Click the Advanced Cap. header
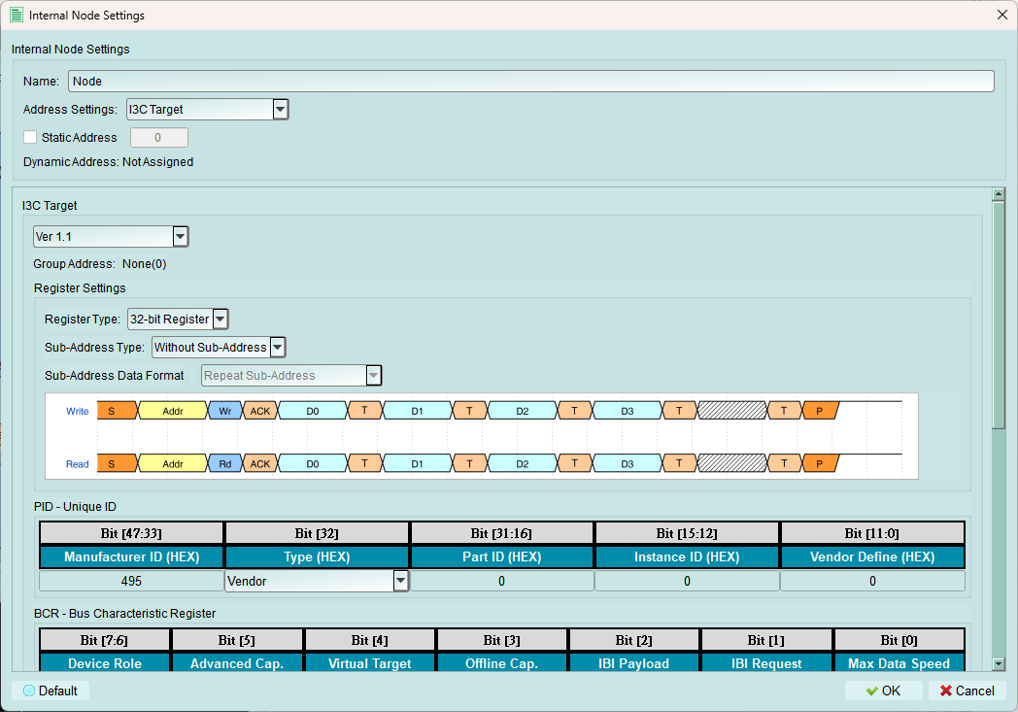1018x712 pixels. pyautogui.click(x=237, y=663)
